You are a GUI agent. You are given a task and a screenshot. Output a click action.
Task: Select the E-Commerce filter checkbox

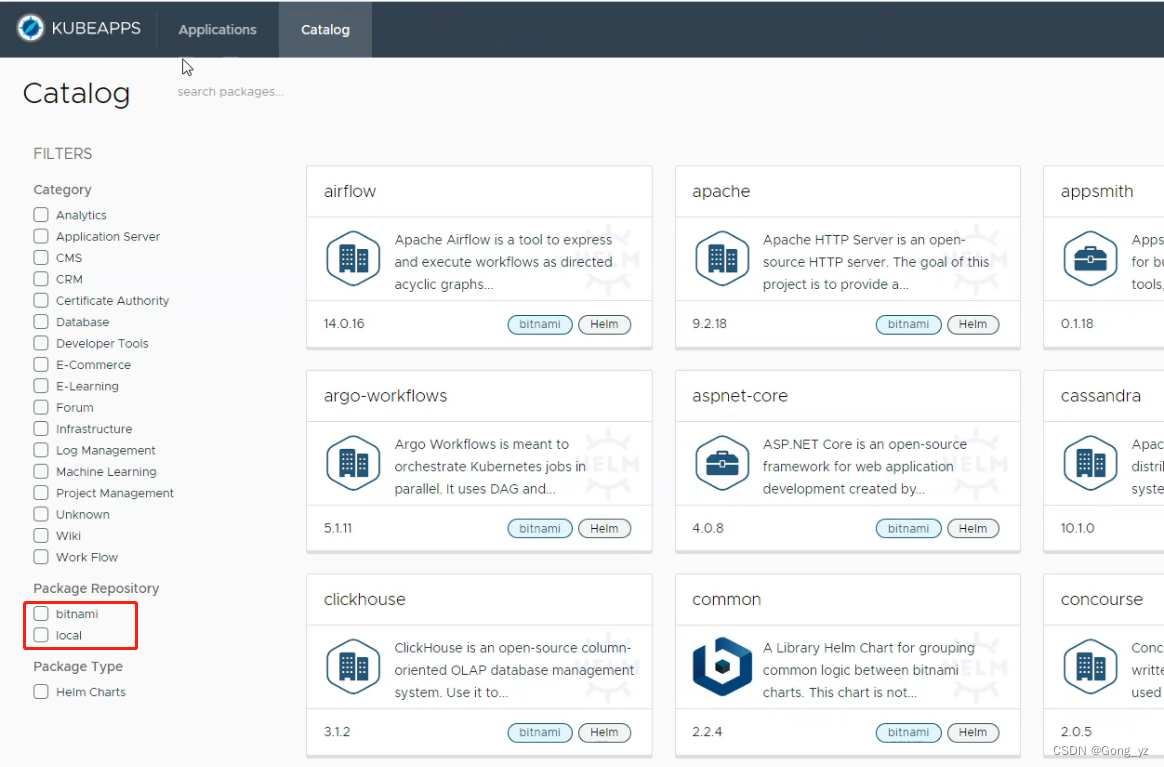41,365
